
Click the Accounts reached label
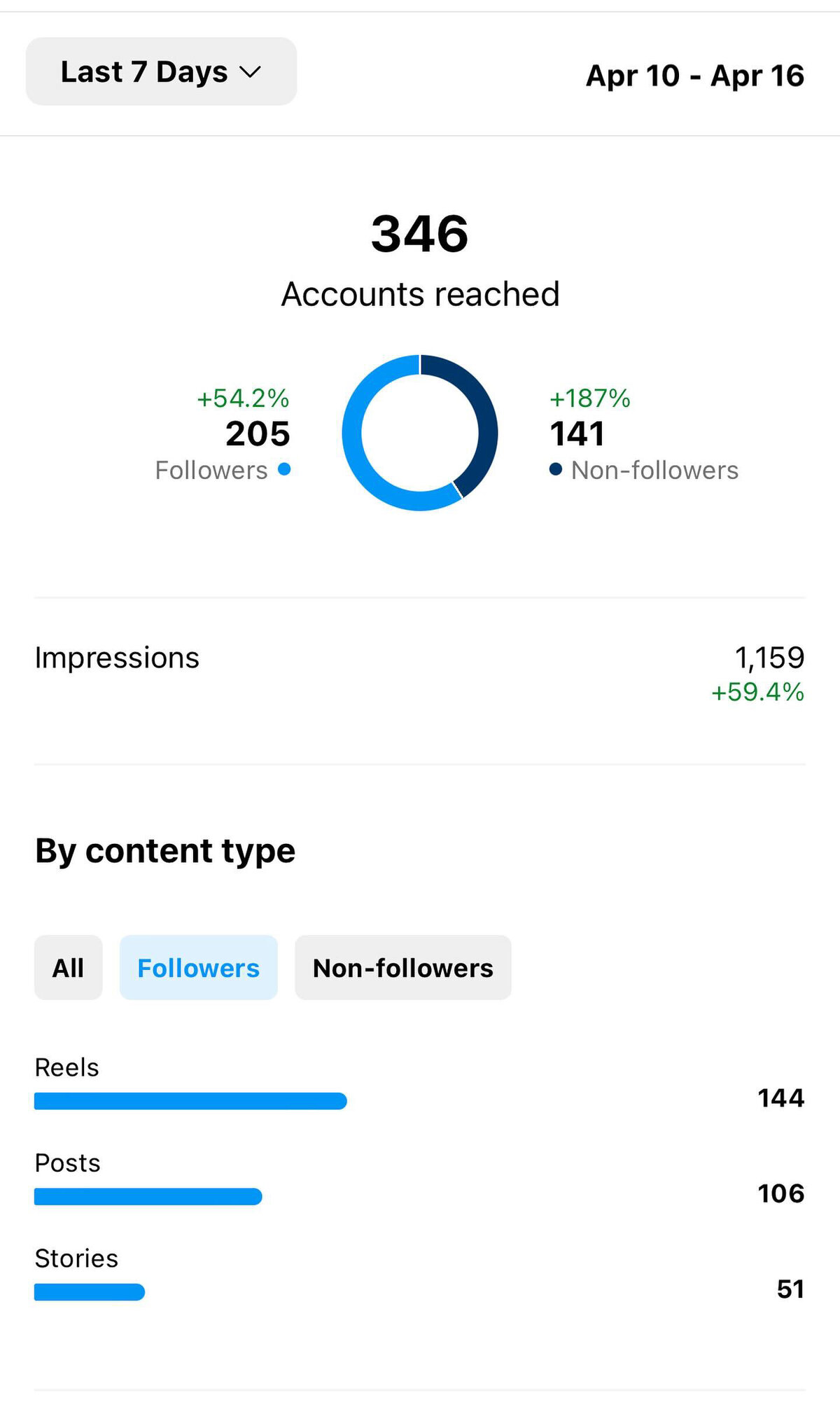click(x=420, y=294)
